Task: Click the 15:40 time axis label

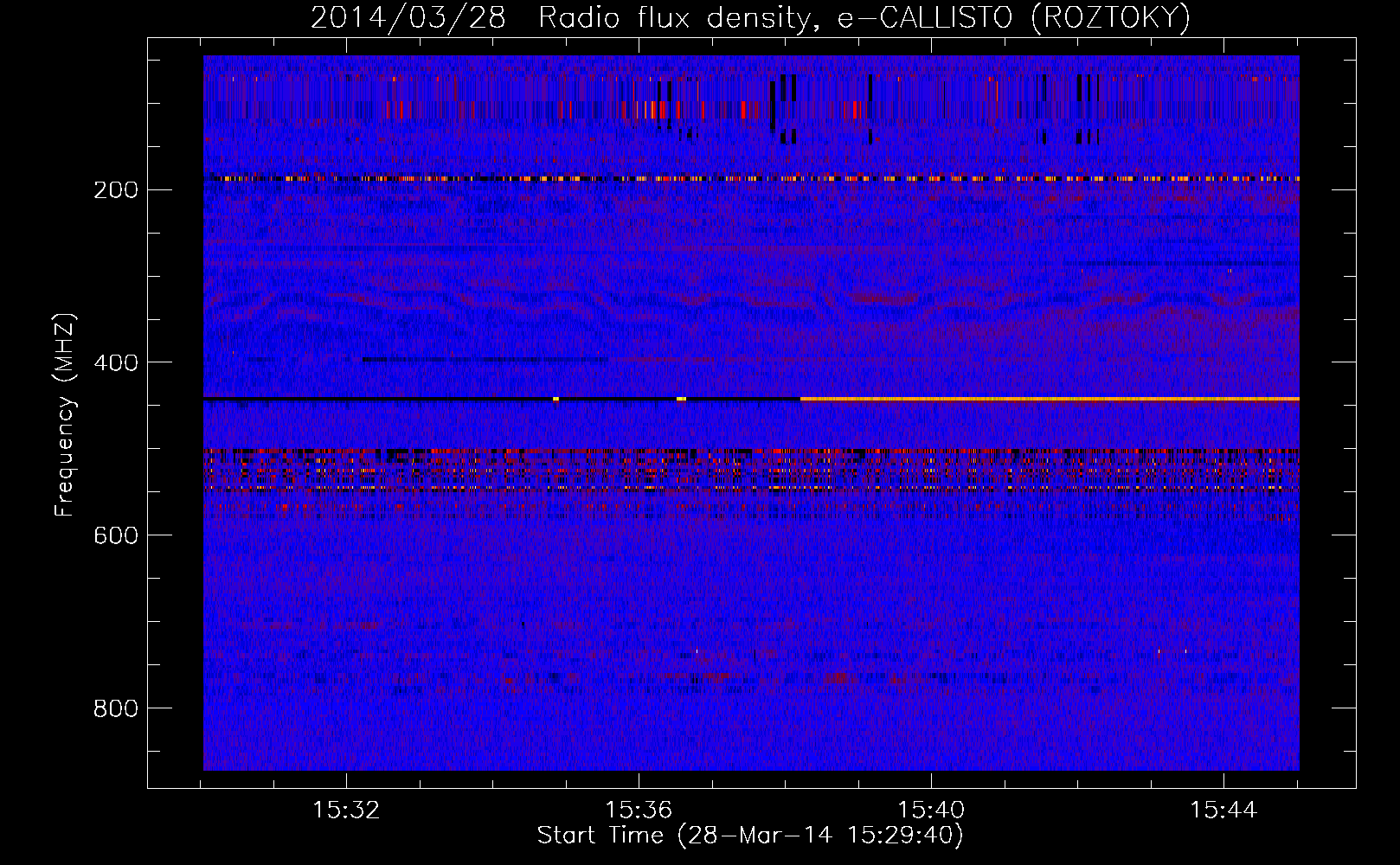Action: click(x=931, y=811)
